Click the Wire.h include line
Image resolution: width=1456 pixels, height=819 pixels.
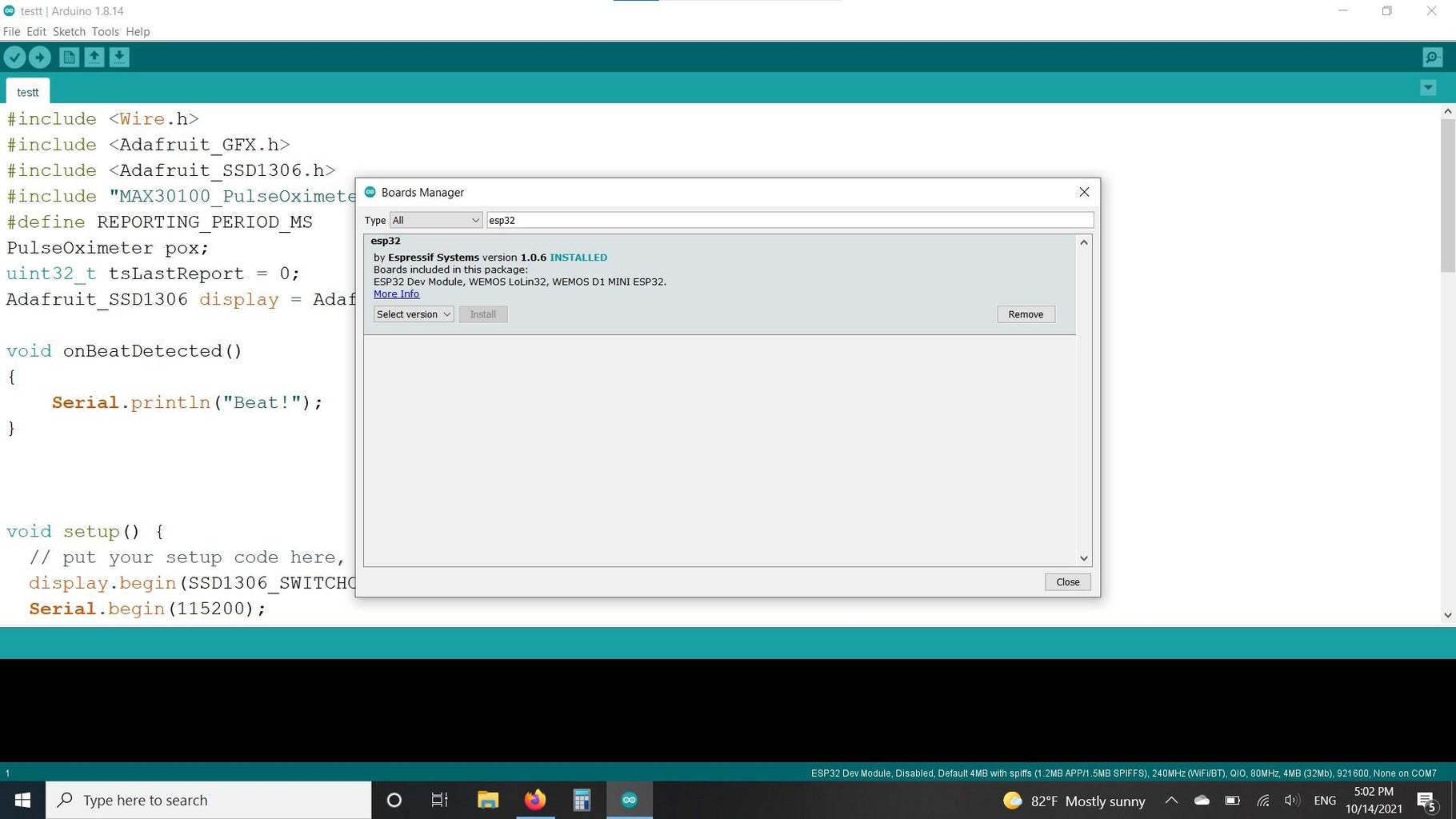pos(102,118)
